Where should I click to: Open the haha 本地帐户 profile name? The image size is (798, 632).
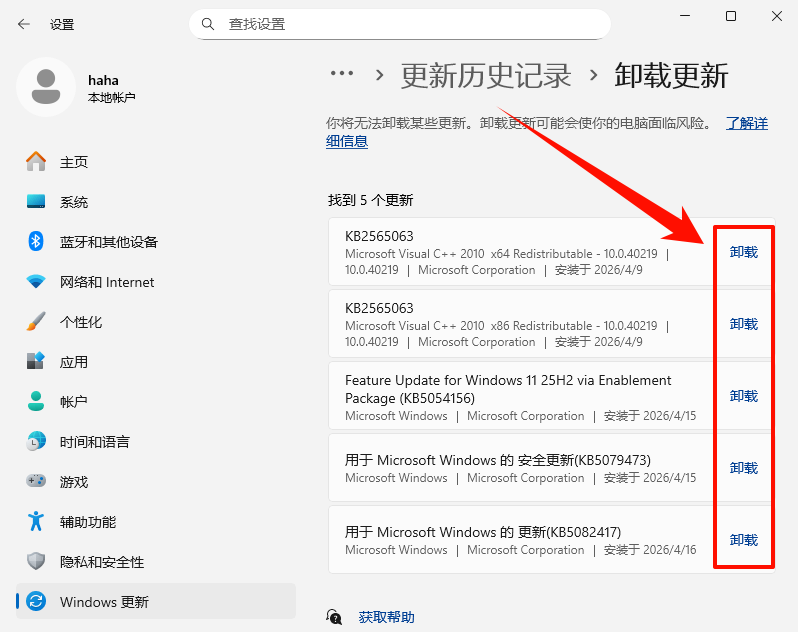pos(111,88)
